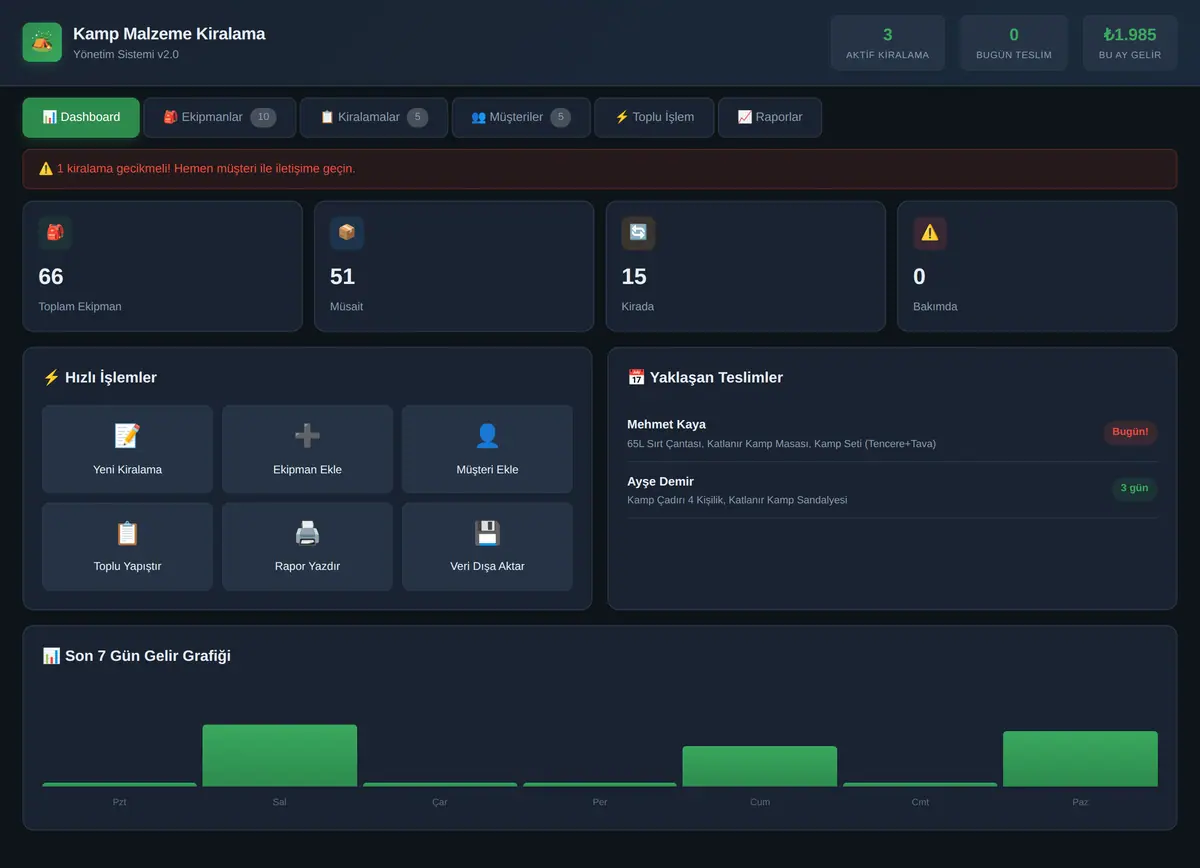Open the Kiralamalar tab
The image size is (1200, 868).
(374, 117)
